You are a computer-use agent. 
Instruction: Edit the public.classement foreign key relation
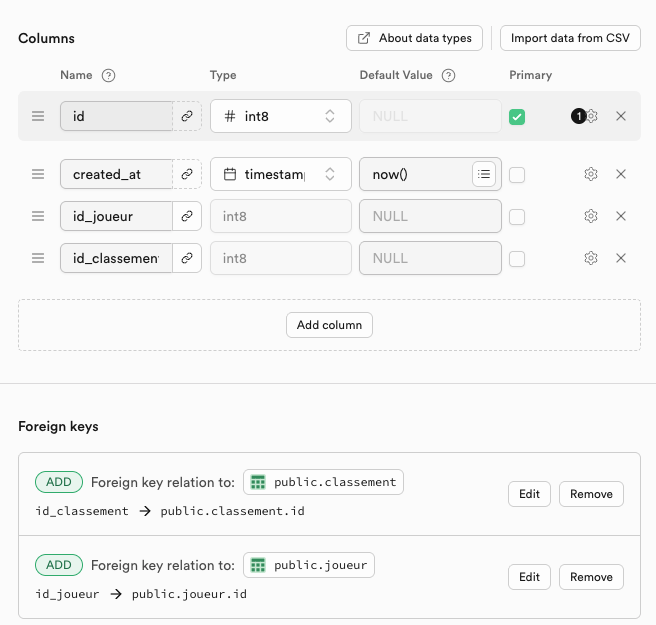point(529,494)
